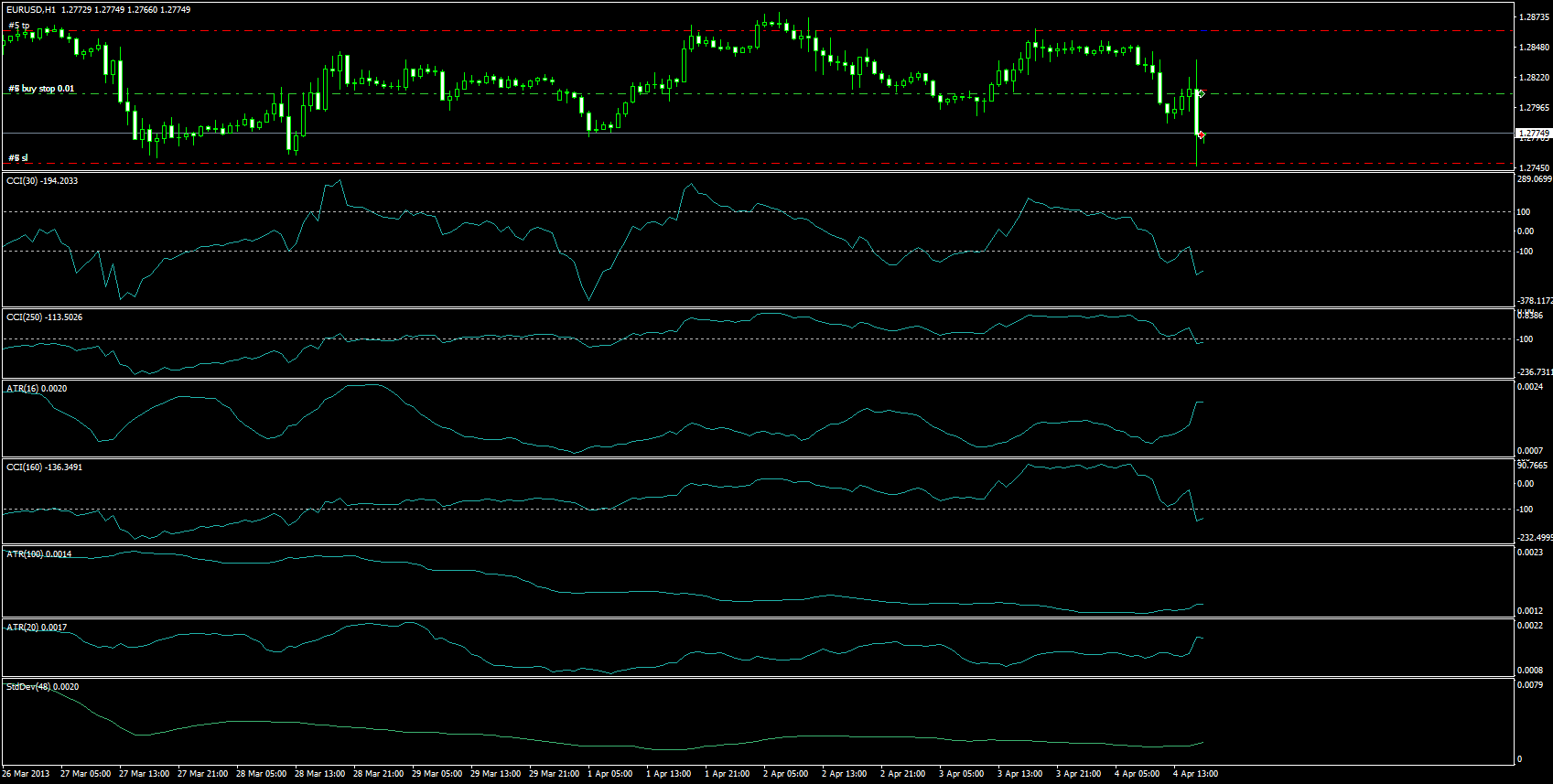Image resolution: width=1553 pixels, height=784 pixels.
Task: Click the '26 Mar 2013' date on time axis
Action: coord(26,774)
